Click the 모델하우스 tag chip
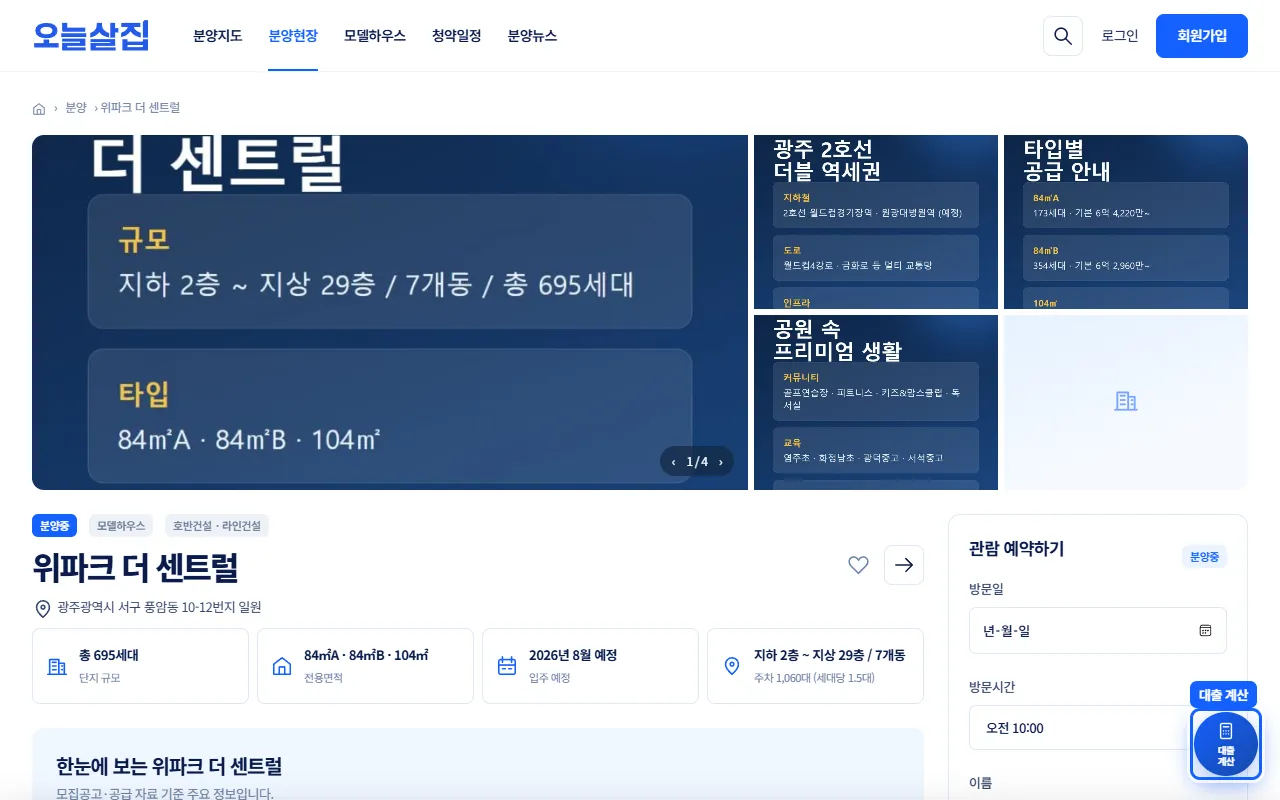This screenshot has height=800, width=1280. point(121,526)
